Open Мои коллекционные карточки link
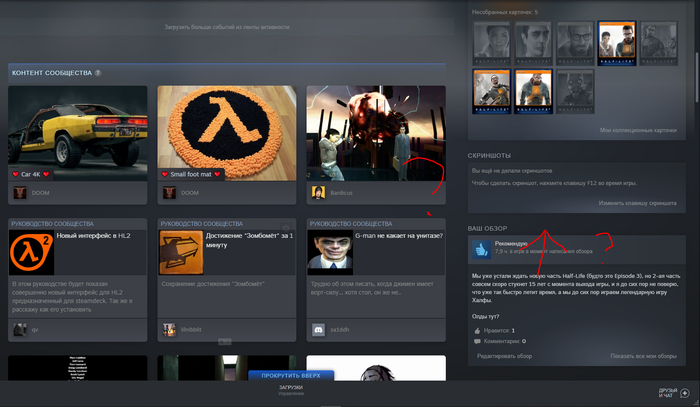This screenshot has height=407, width=700. click(638, 130)
